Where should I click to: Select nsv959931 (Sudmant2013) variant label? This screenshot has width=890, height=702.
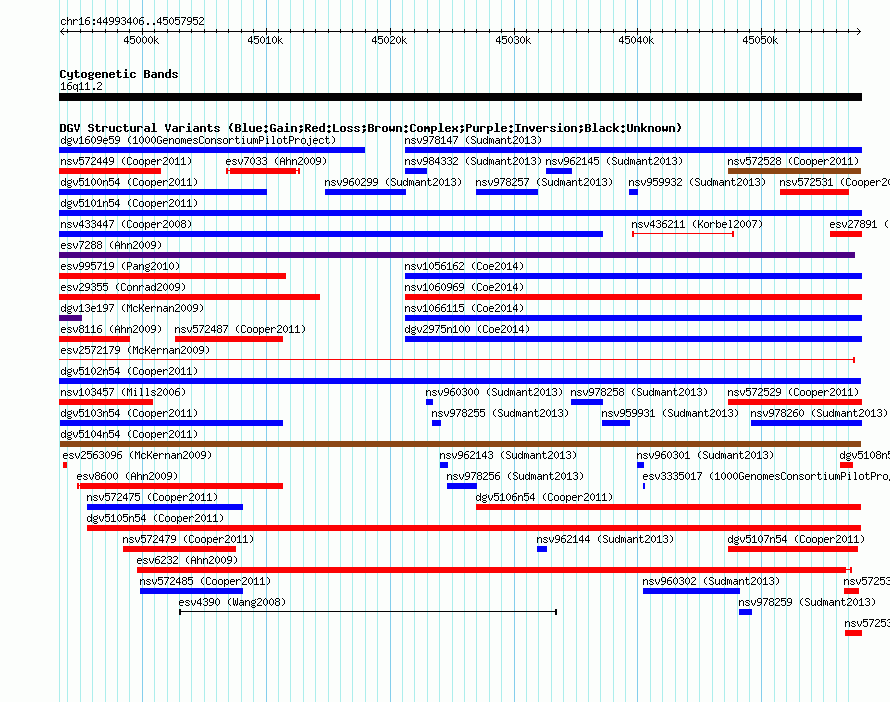pos(670,413)
